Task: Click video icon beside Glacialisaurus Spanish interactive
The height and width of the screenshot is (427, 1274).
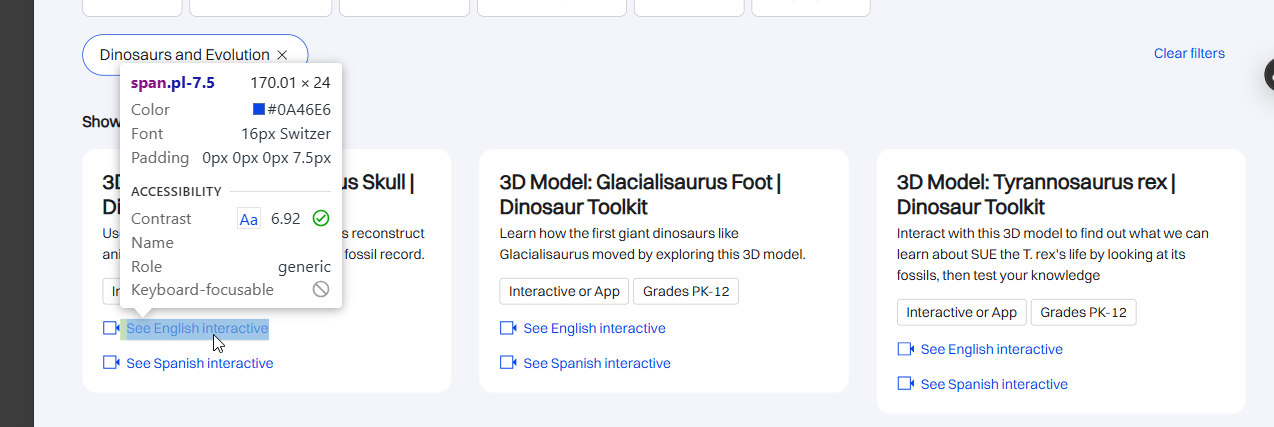Action: tap(508, 363)
